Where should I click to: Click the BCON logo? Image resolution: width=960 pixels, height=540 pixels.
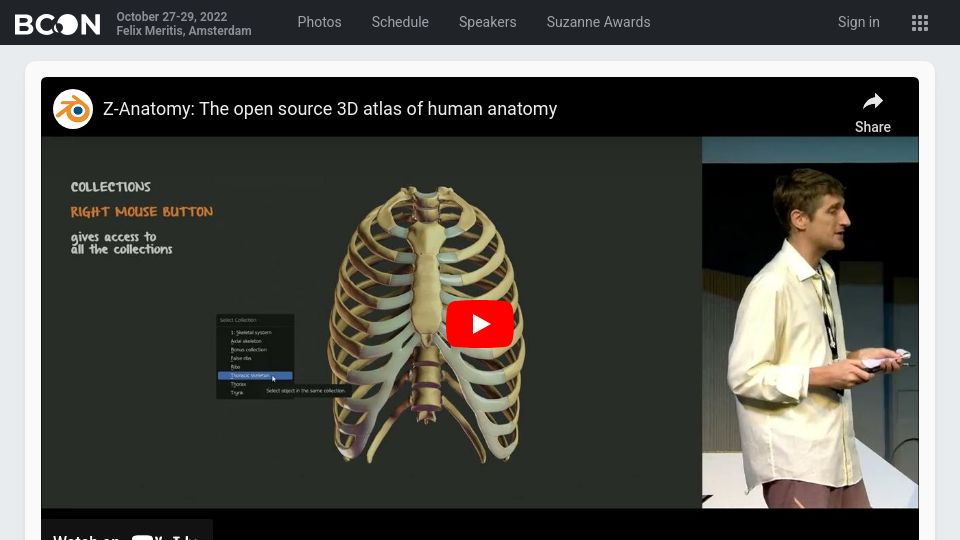click(58, 23)
